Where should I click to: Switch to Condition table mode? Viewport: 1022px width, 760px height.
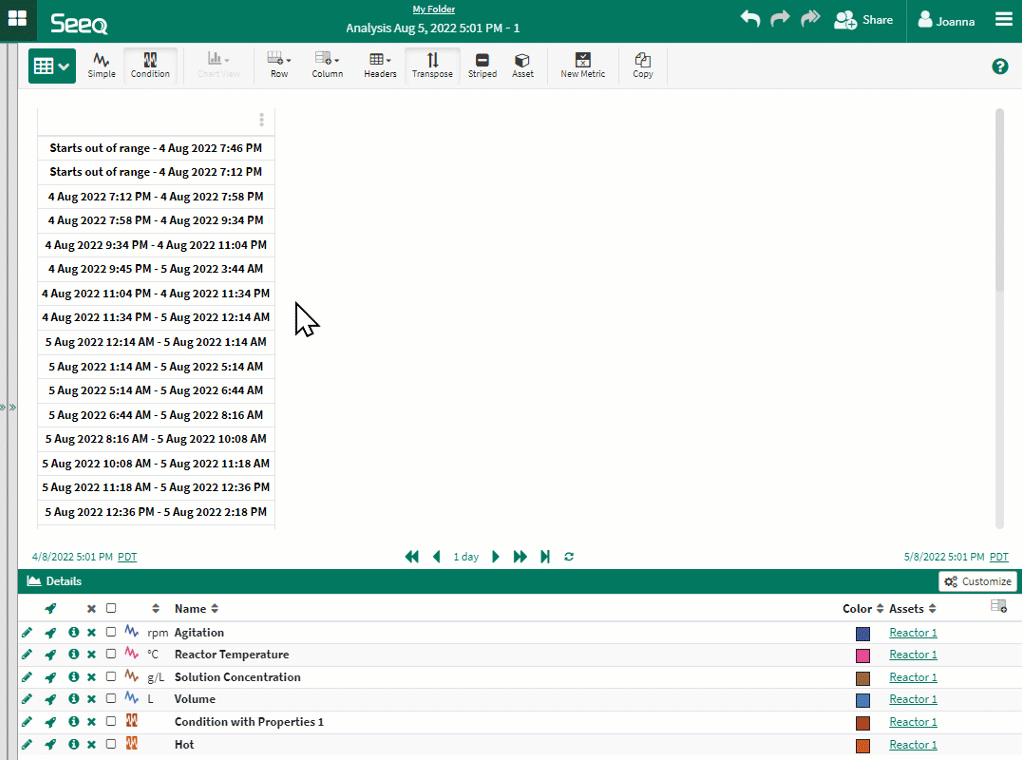click(x=150, y=65)
